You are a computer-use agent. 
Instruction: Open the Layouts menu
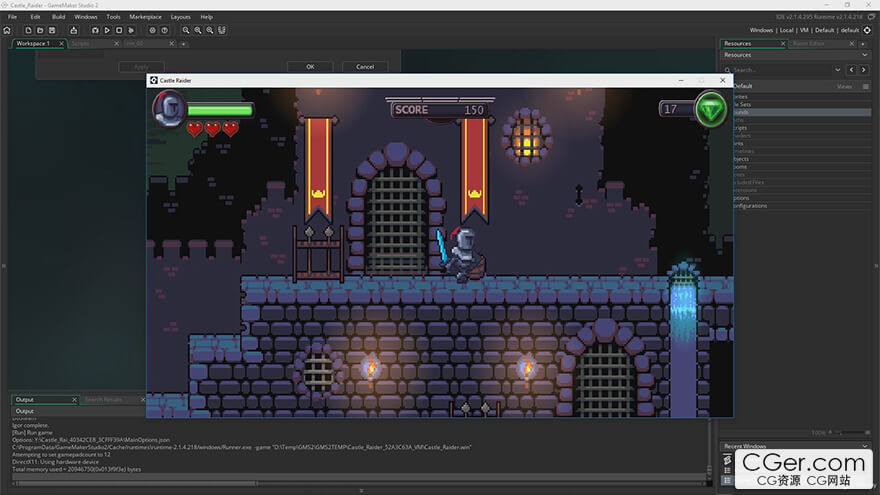coord(181,17)
